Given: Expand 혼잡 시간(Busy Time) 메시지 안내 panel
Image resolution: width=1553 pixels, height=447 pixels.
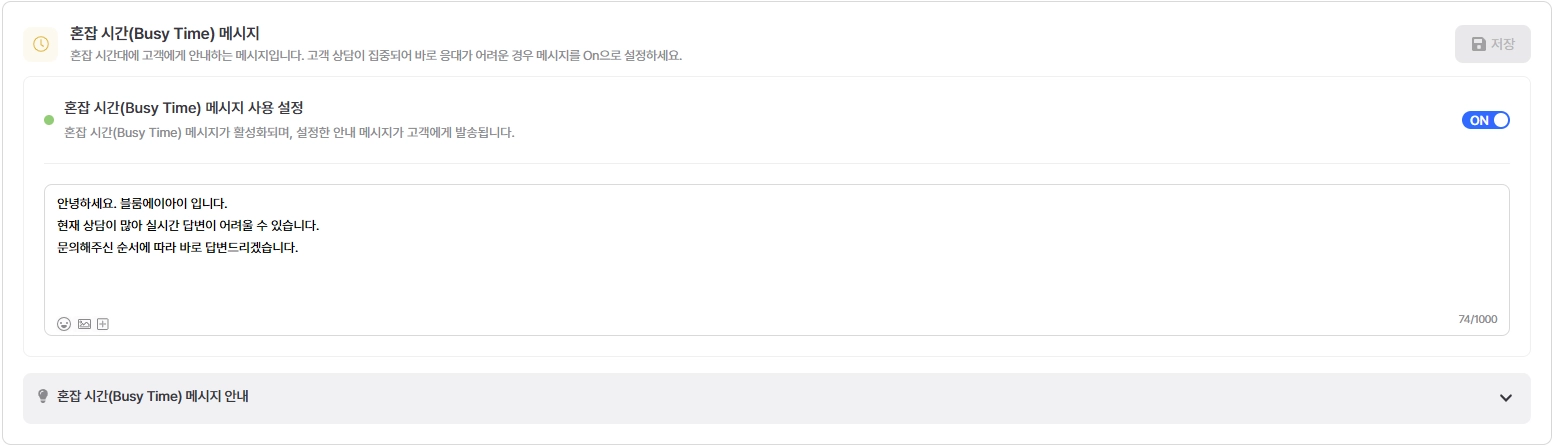Looking at the screenshot, I should (152, 396).
